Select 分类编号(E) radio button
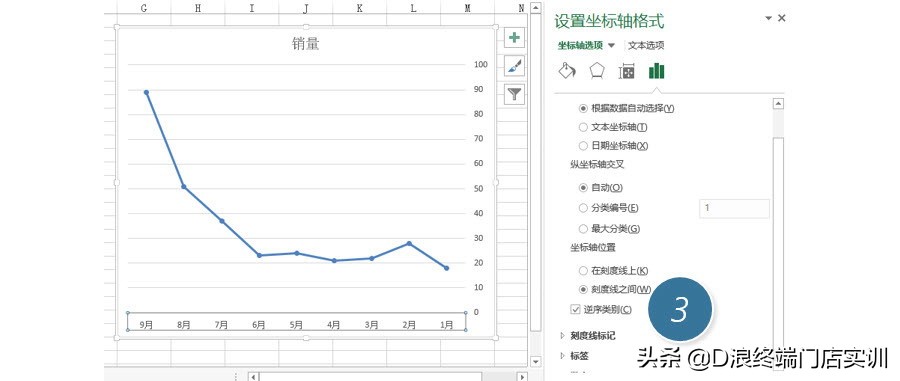 tap(583, 208)
